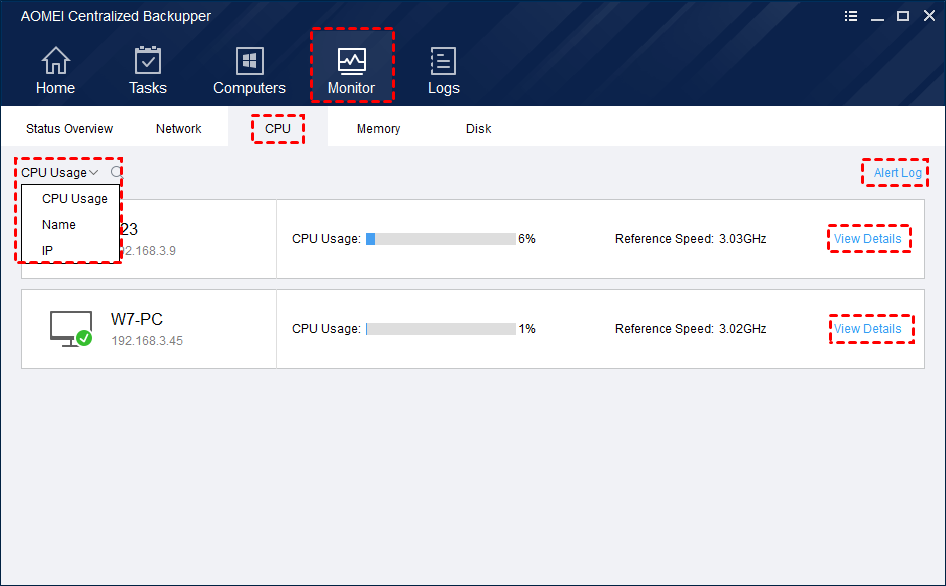This screenshot has width=946, height=586.
Task: View Details for W7-PC
Action: pyautogui.click(x=868, y=329)
